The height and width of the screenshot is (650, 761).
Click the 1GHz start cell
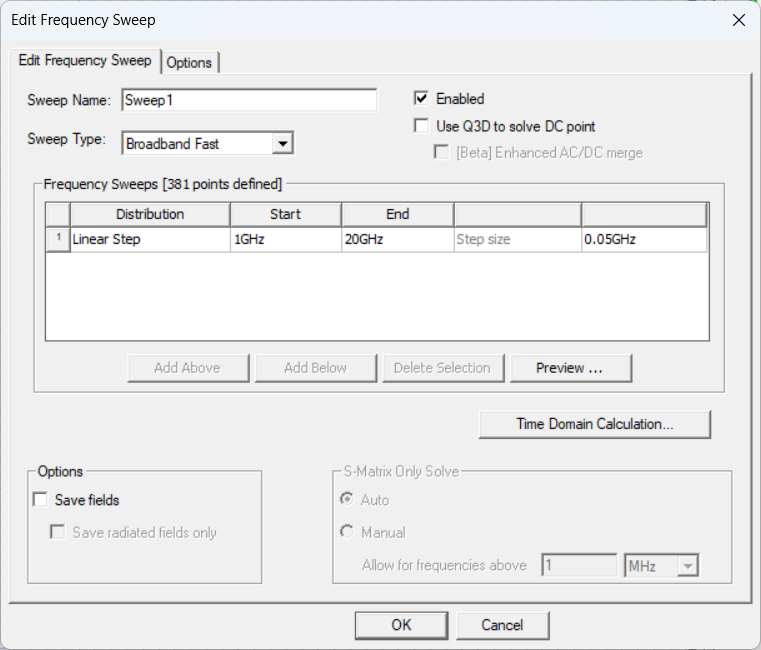tap(286, 239)
